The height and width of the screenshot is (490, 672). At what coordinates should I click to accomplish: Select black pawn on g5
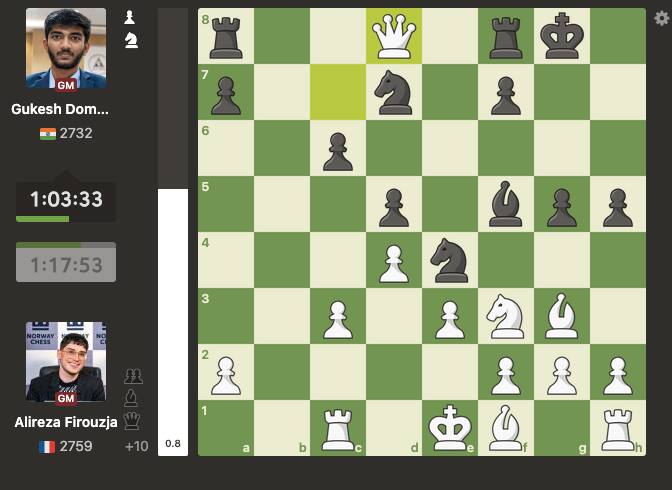[x=562, y=207]
